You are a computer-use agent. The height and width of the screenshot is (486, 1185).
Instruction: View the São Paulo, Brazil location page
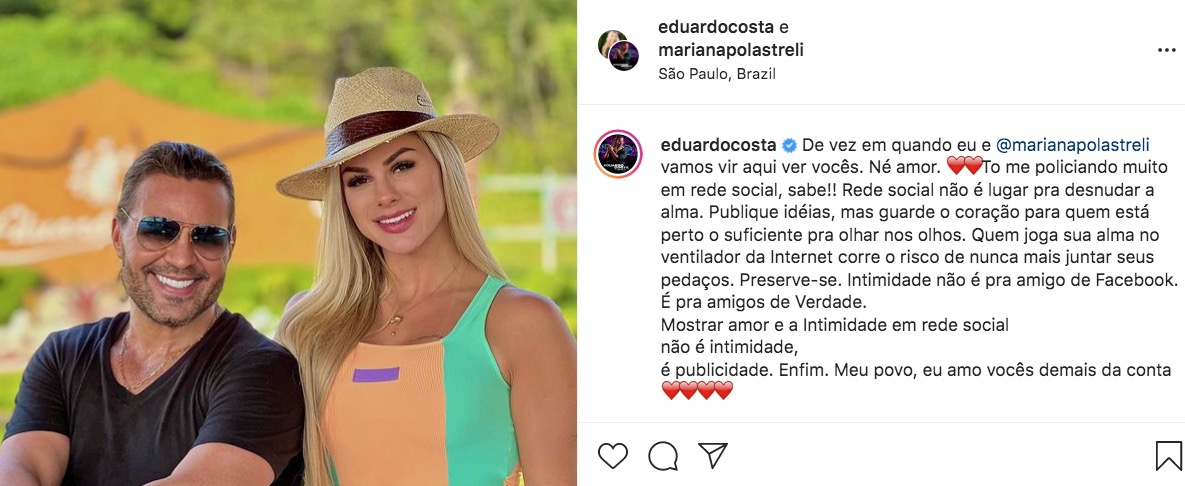(717, 74)
